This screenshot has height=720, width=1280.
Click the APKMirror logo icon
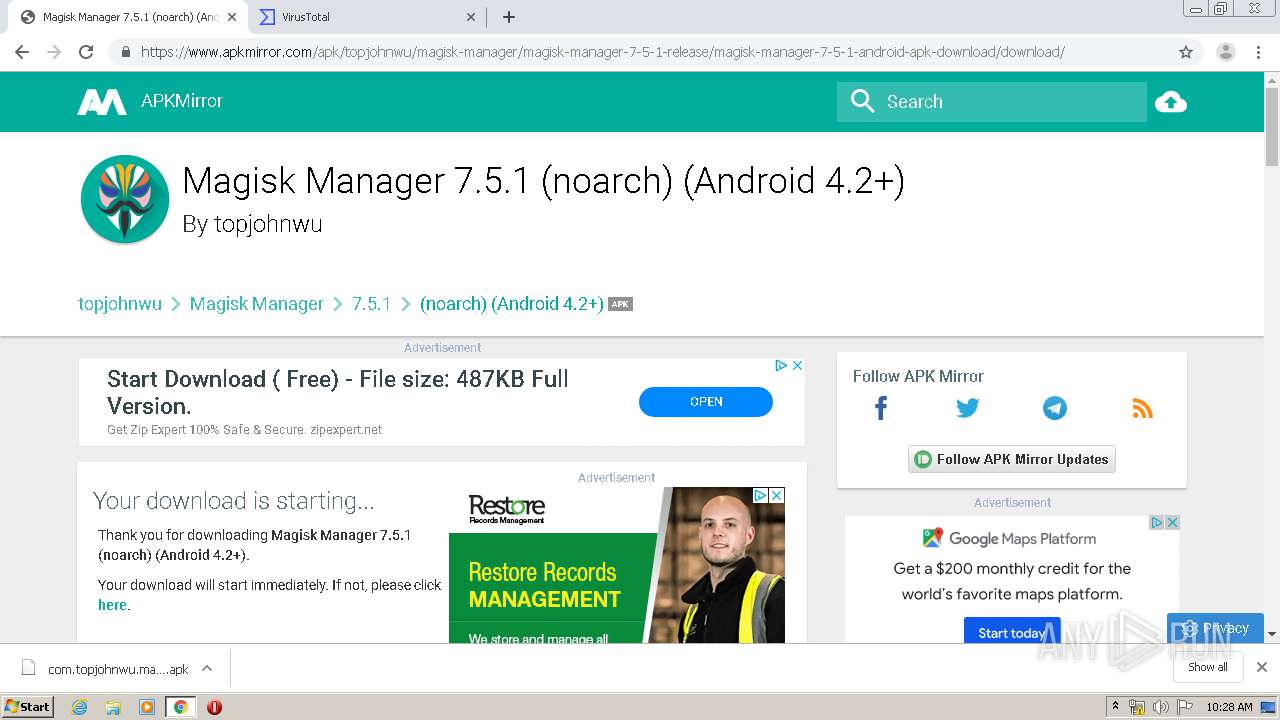102,102
